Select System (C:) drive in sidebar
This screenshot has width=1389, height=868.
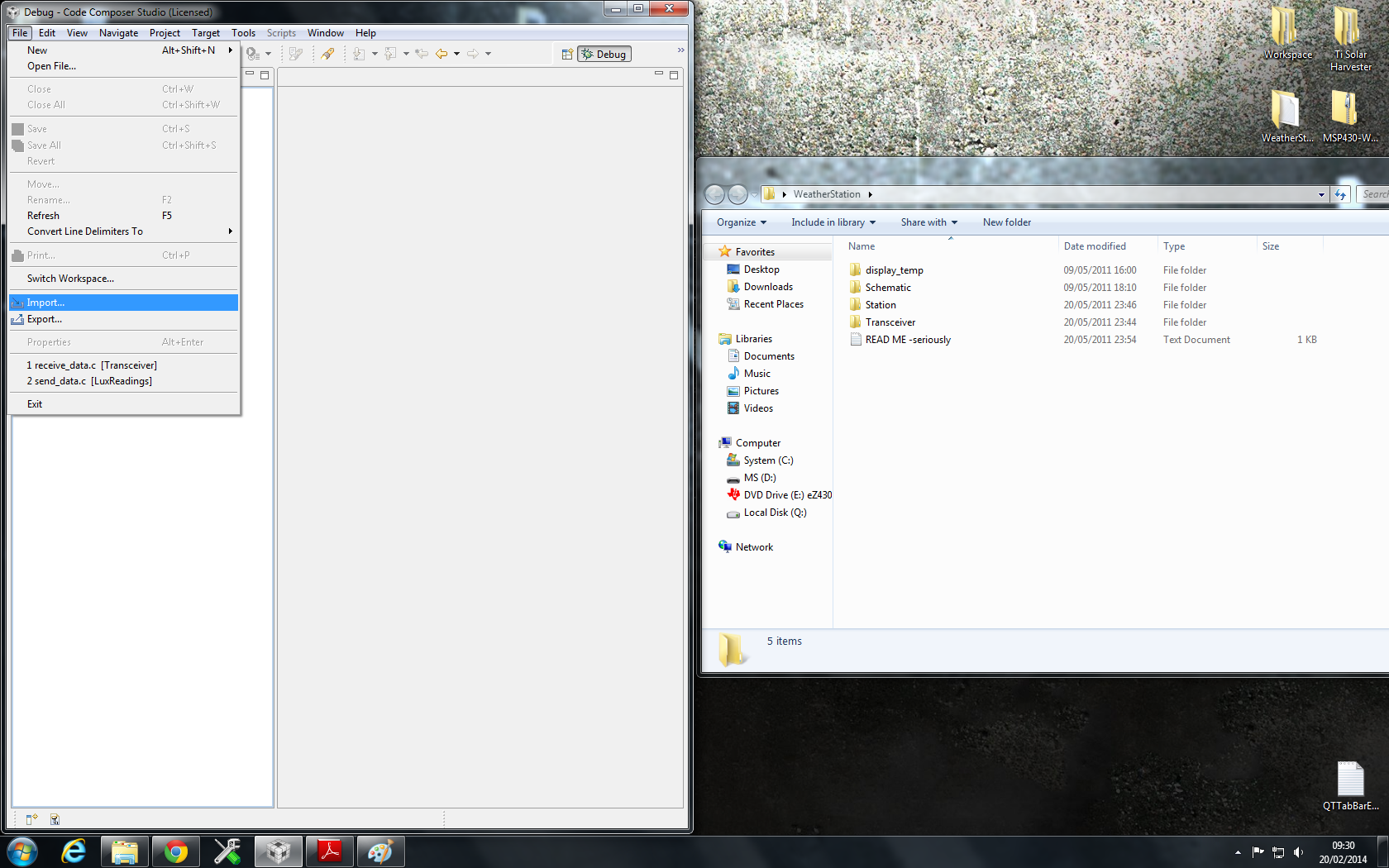[768, 460]
